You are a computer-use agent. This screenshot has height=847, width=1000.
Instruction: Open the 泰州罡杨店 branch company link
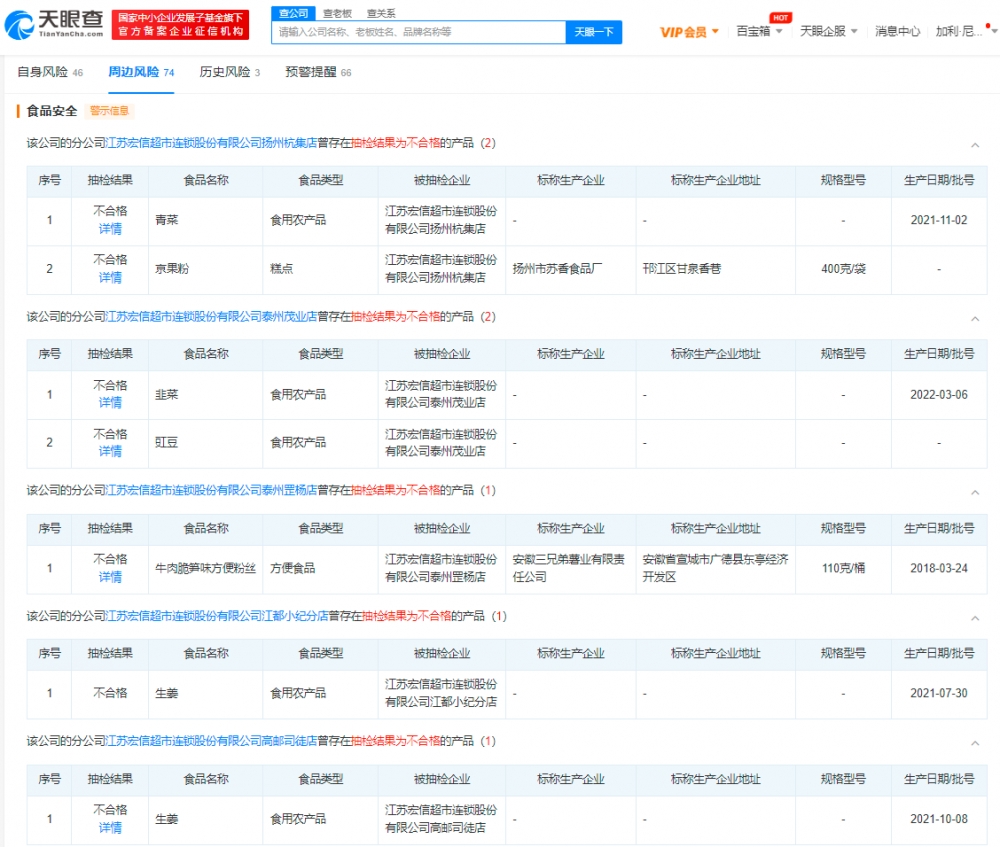[211, 490]
